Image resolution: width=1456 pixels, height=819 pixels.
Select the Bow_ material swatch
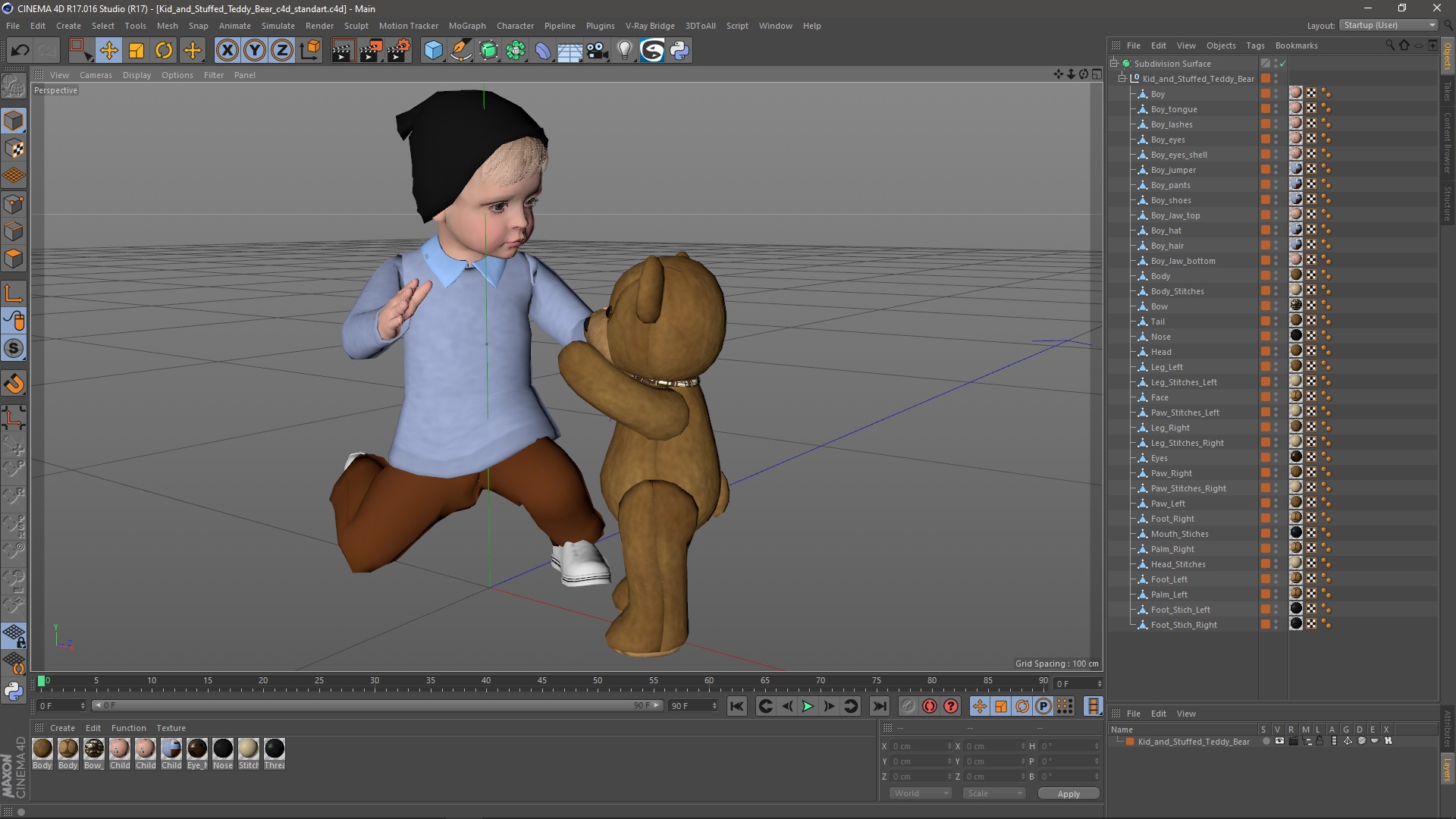(94, 748)
